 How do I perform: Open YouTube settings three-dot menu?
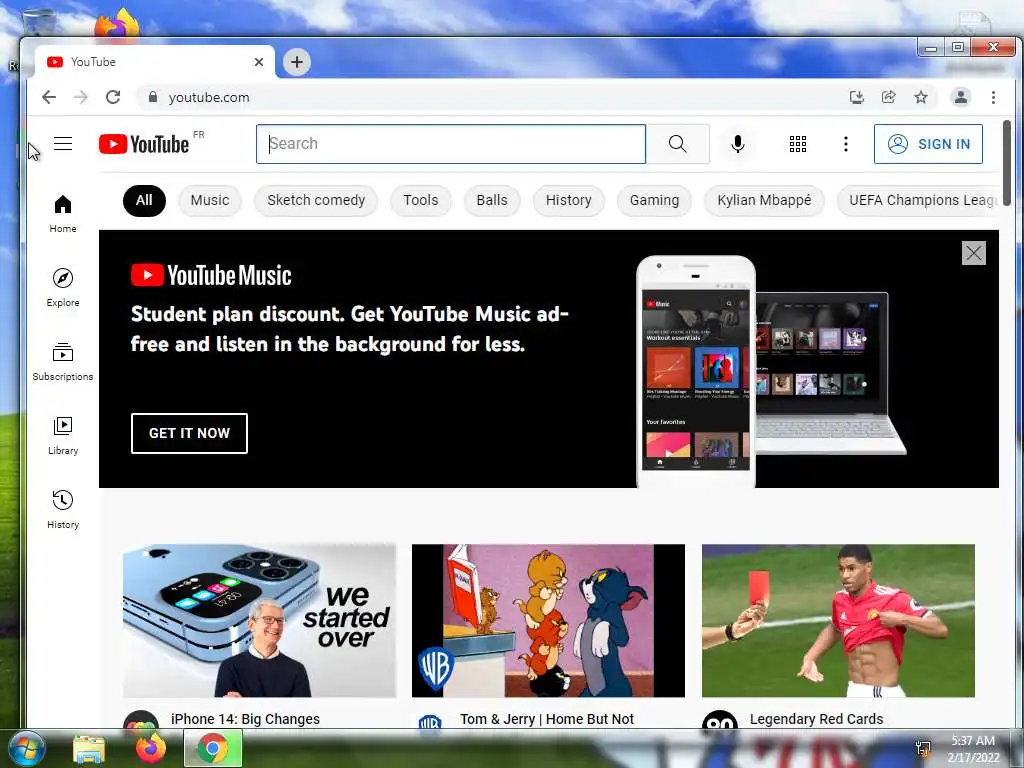846,144
